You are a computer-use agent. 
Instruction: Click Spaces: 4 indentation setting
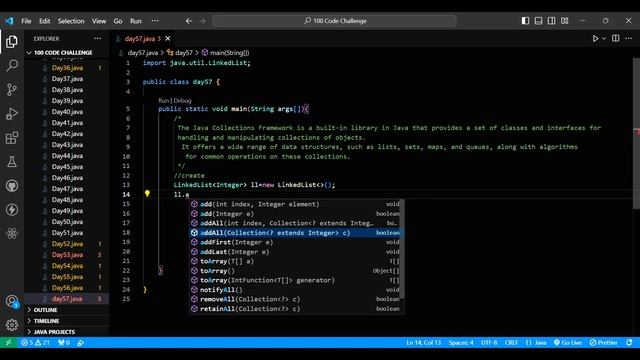(x=461, y=342)
